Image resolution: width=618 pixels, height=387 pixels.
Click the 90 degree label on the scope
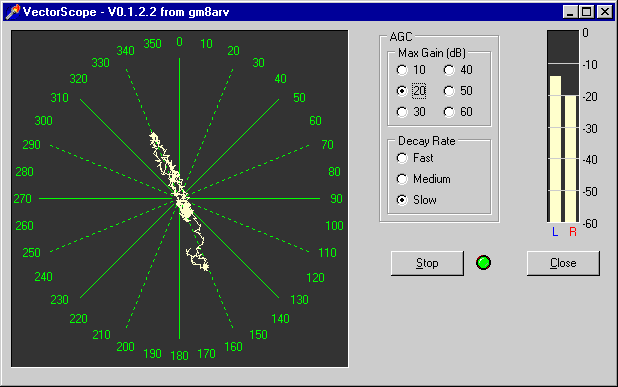[336, 199]
